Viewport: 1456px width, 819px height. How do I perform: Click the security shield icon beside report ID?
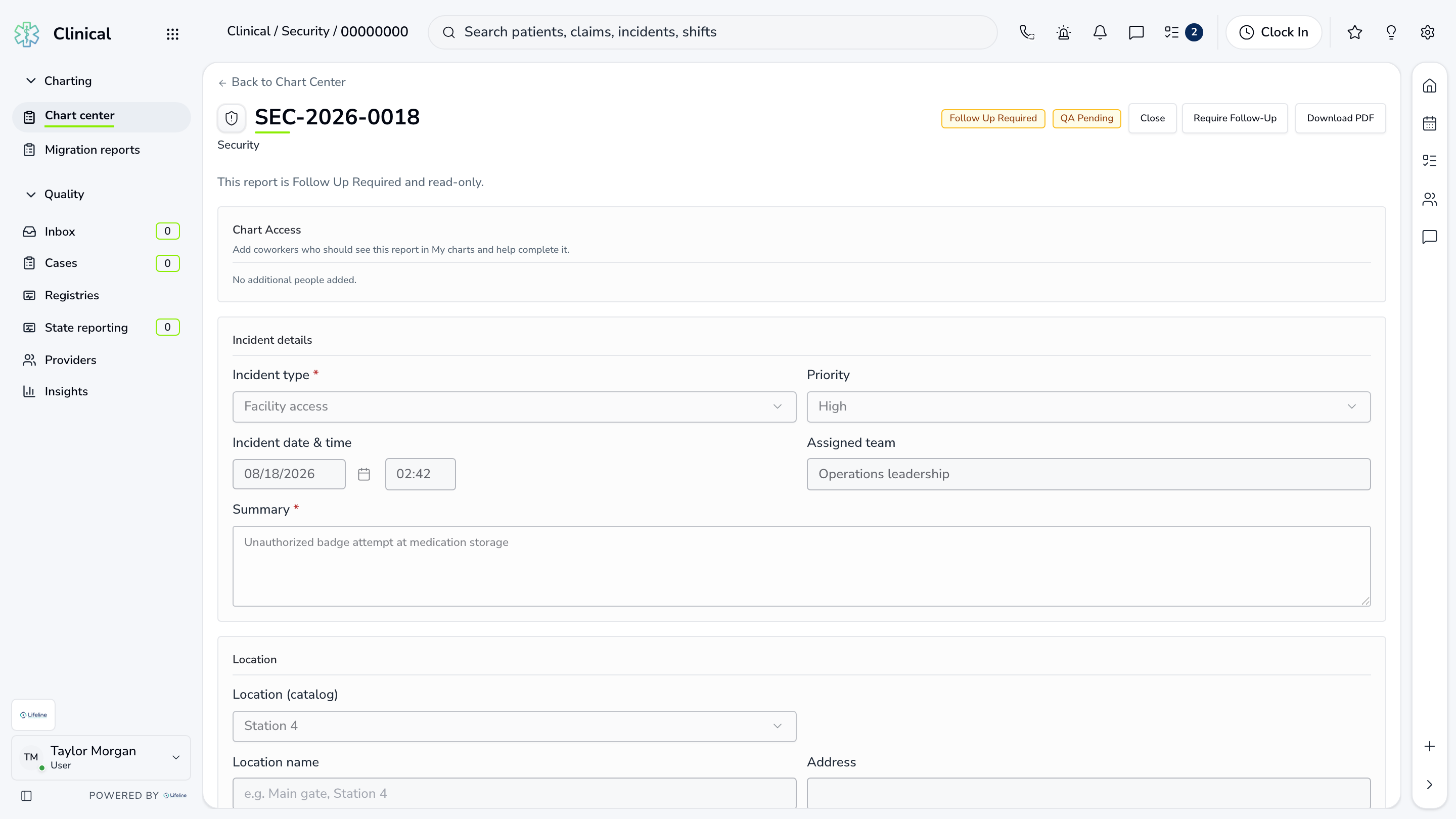pos(231,118)
